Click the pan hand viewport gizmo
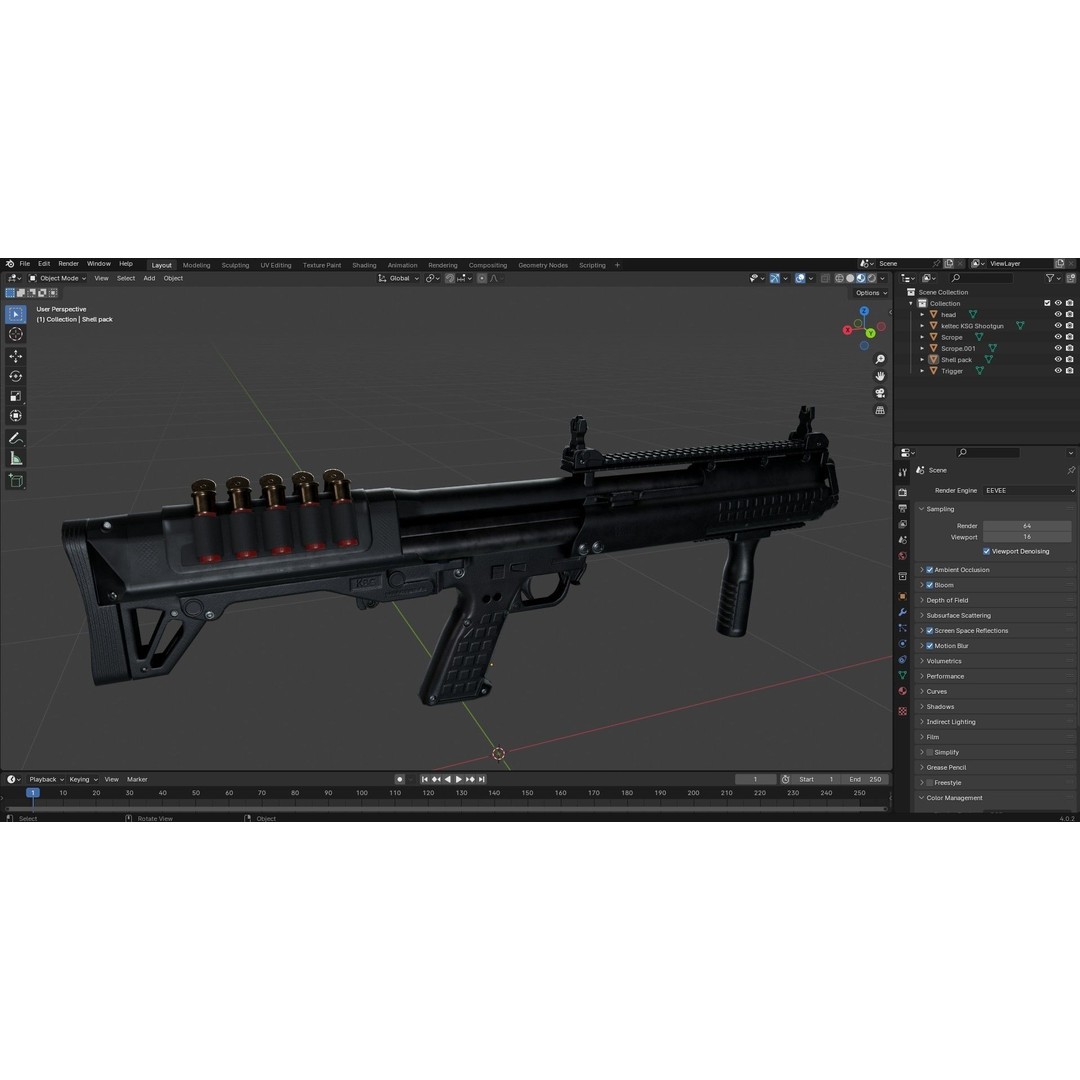This screenshot has width=1080, height=1080. (x=880, y=376)
